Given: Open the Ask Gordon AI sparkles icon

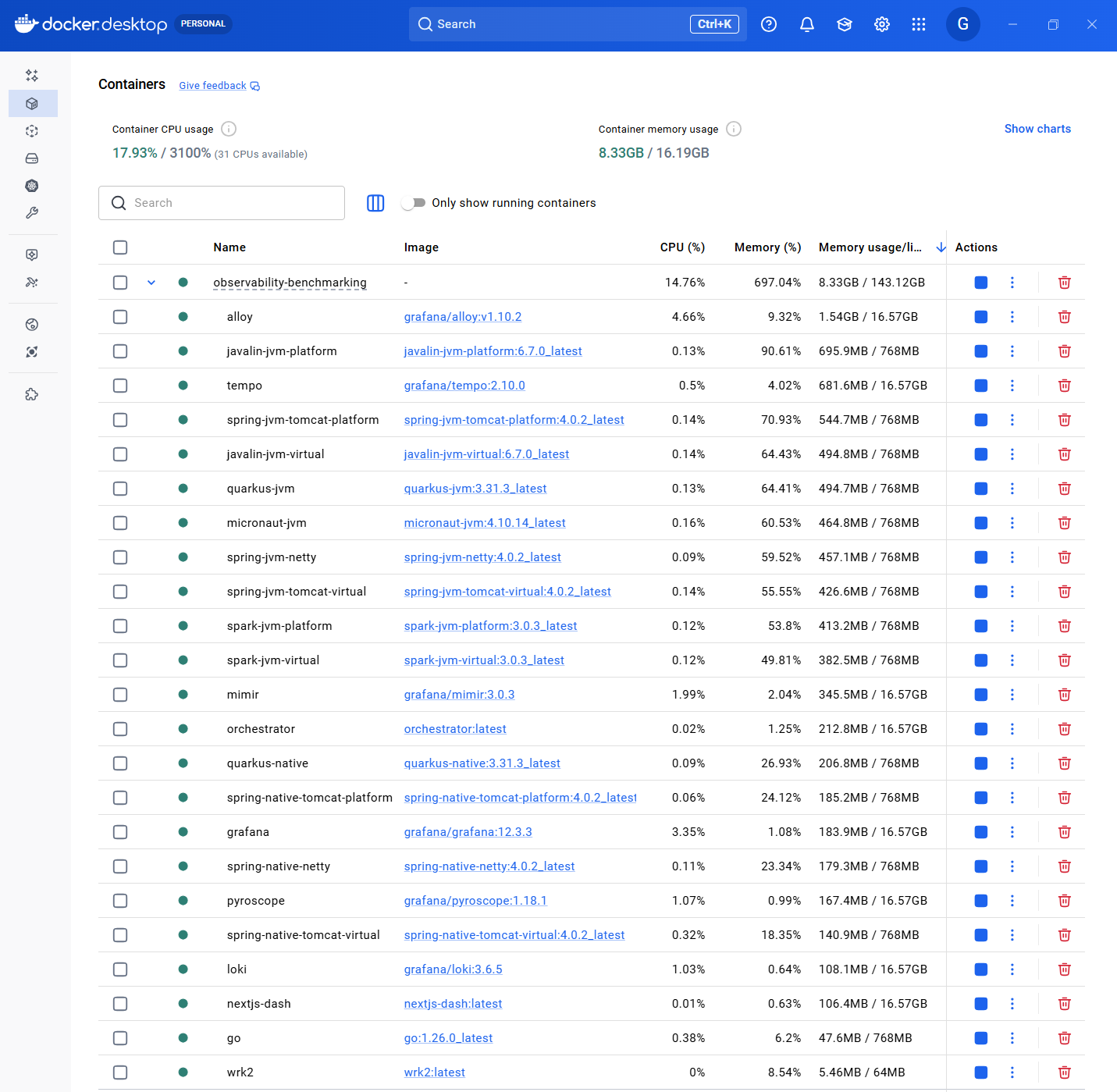Looking at the screenshot, I should 32,76.
